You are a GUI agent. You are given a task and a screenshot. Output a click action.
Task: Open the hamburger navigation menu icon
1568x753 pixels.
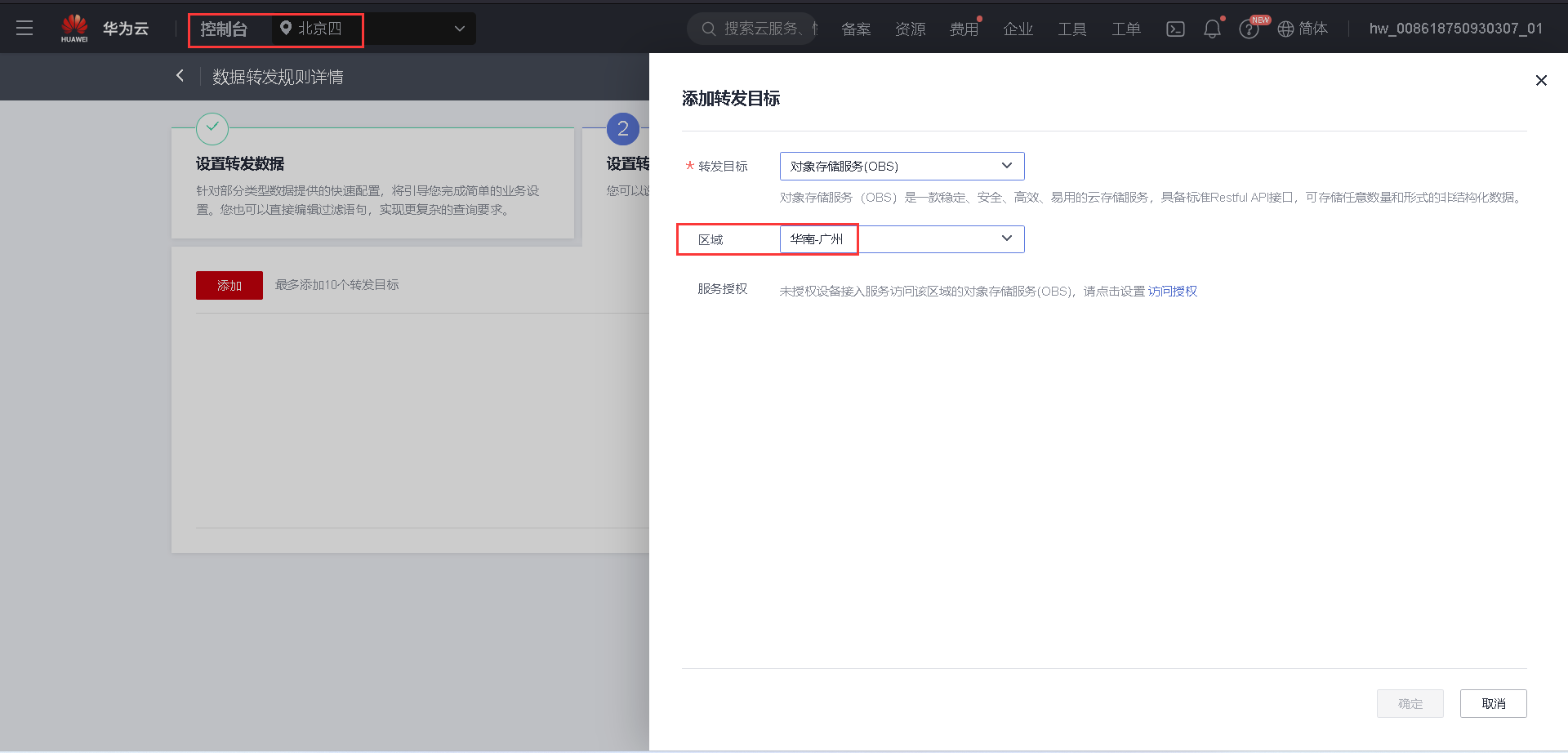tap(24, 27)
